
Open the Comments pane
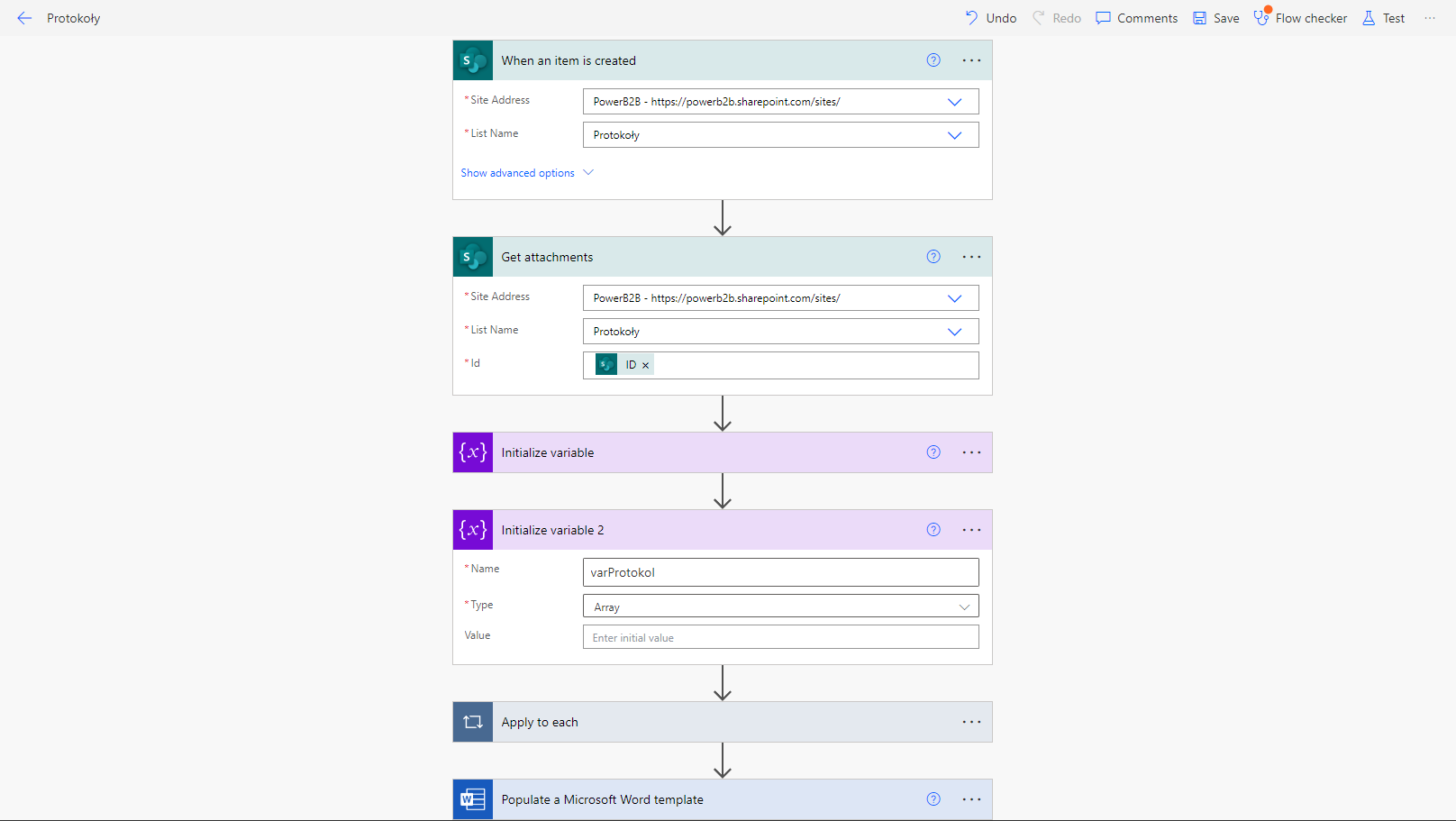pos(1136,18)
